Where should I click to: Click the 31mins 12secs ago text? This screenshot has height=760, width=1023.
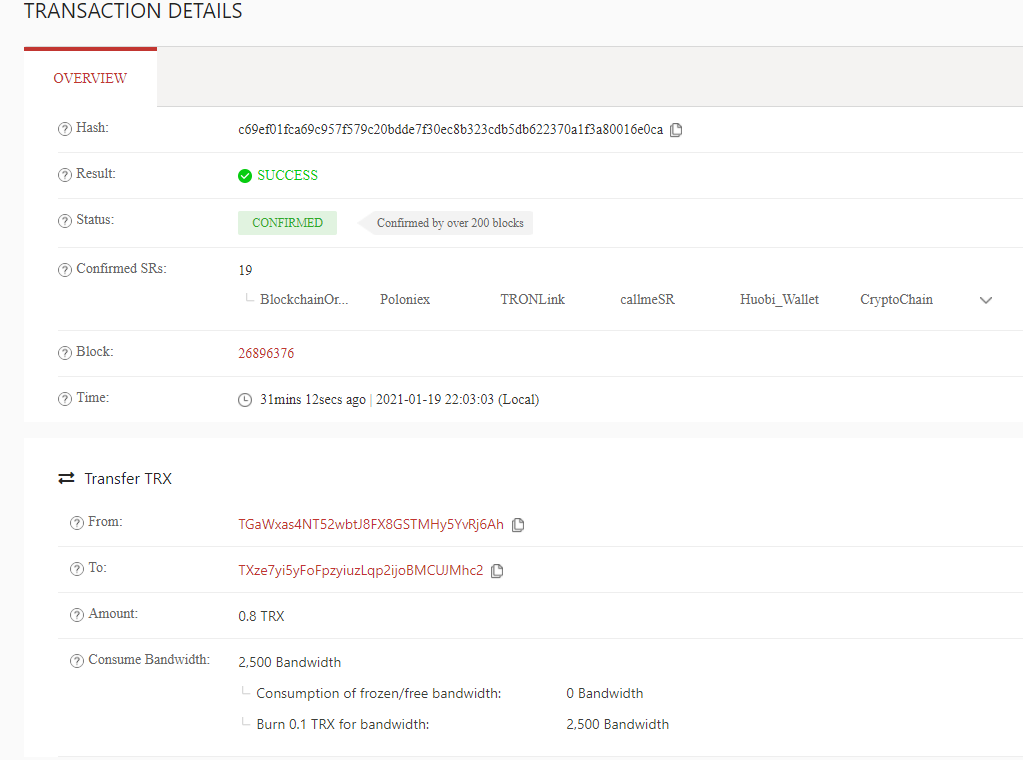(x=313, y=399)
